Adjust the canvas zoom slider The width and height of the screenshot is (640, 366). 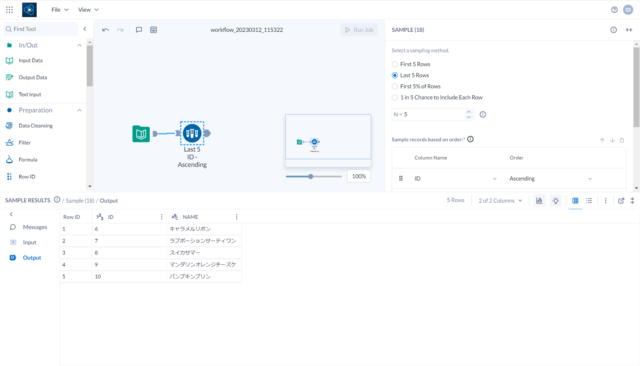(x=311, y=177)
